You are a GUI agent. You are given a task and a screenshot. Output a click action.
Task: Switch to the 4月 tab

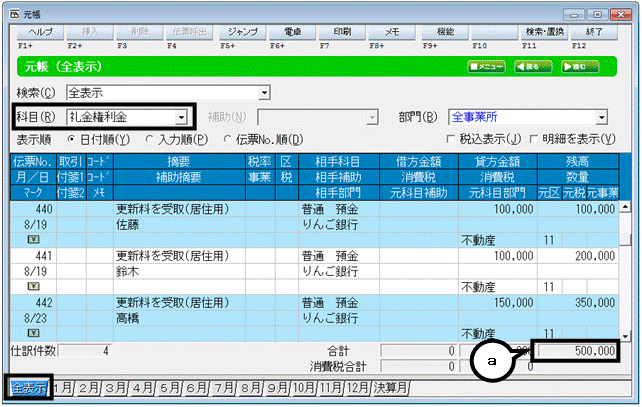142,387
